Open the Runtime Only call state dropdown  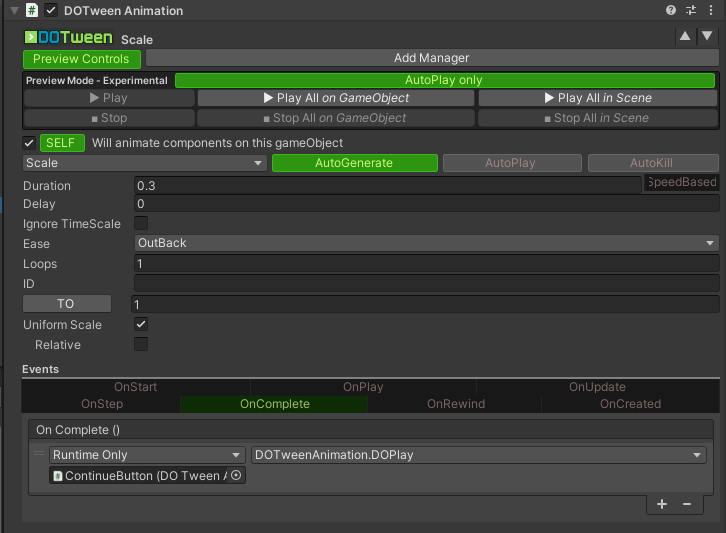click(x=147, y=455)
